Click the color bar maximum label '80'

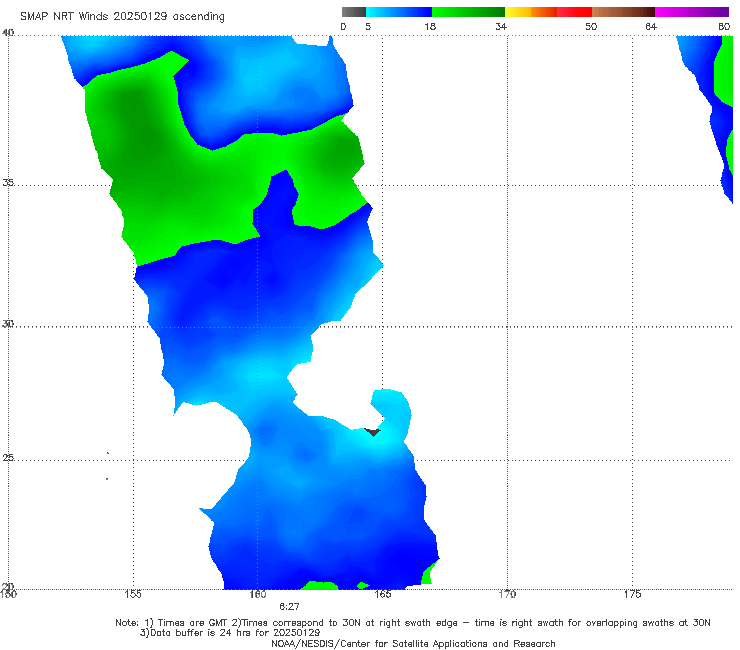click(724, 26)
